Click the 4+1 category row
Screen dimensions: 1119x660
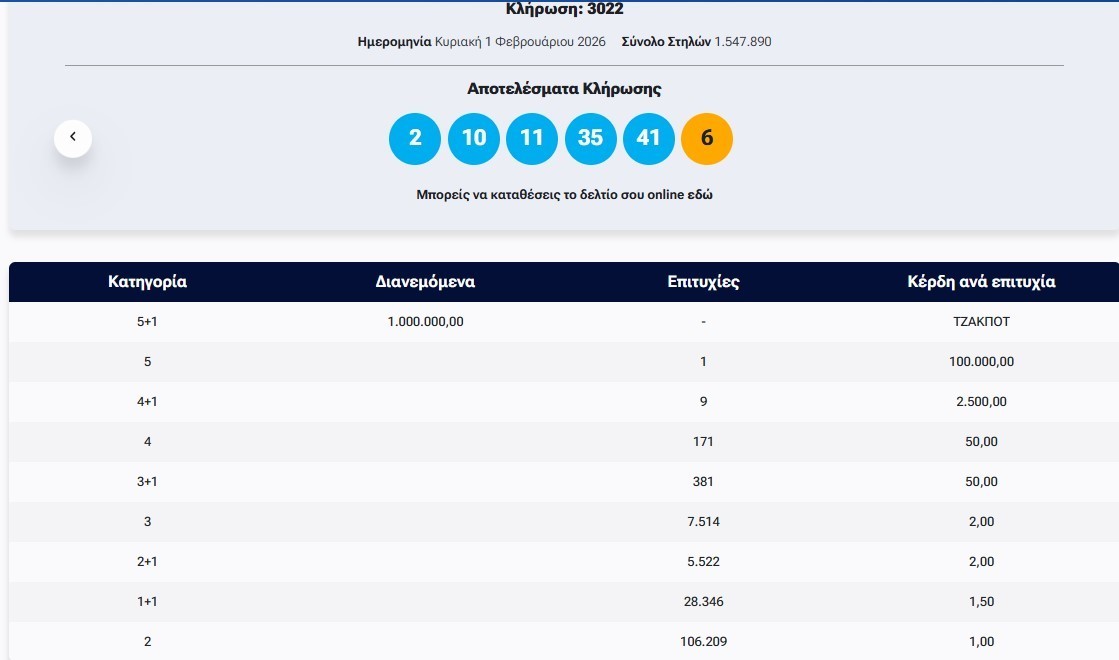pos(147,402)
